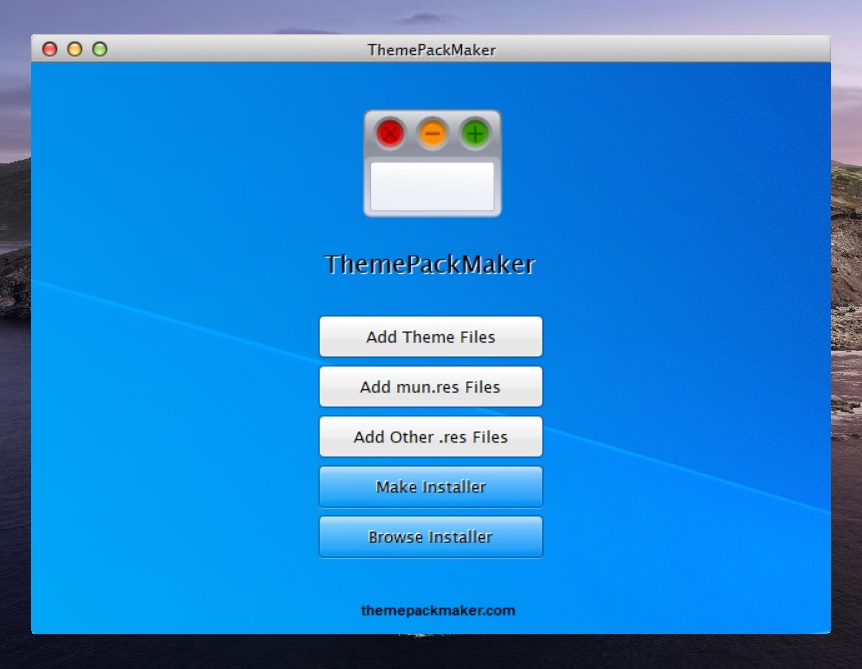This screenshot has height=669, width=862.
Task: Click the desktop wallpaper left of the window
Action: pos(14,350)
